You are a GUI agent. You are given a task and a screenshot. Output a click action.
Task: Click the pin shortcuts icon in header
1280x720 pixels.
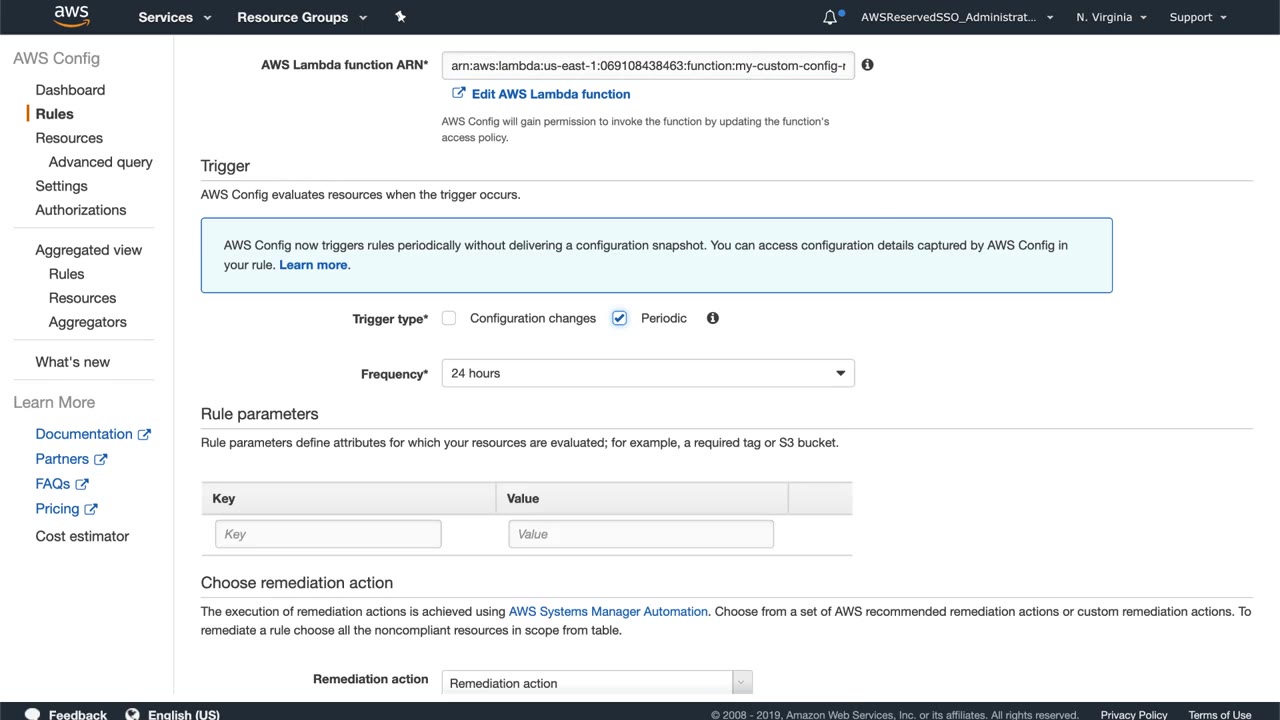pyautogui.click(x=400, y=17)
